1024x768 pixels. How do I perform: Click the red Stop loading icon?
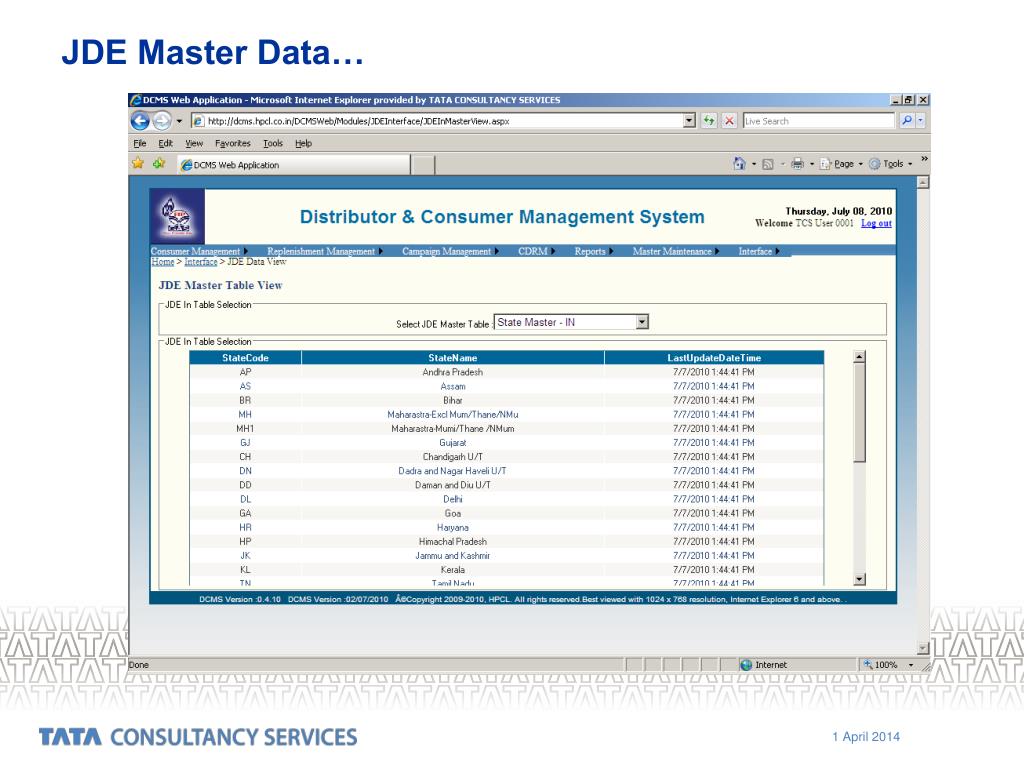pos(729,121)
